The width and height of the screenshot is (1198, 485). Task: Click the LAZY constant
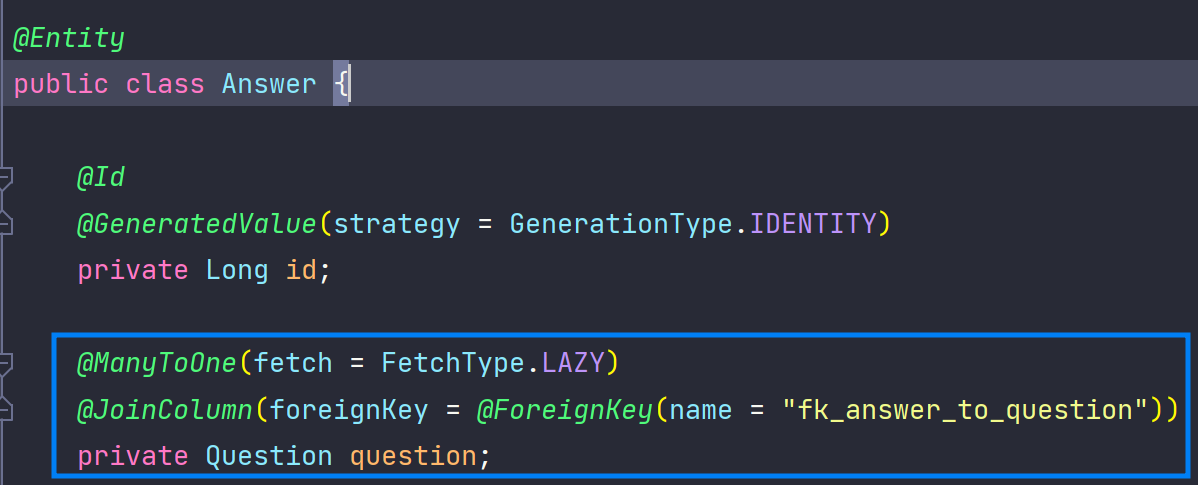(572, 364)
